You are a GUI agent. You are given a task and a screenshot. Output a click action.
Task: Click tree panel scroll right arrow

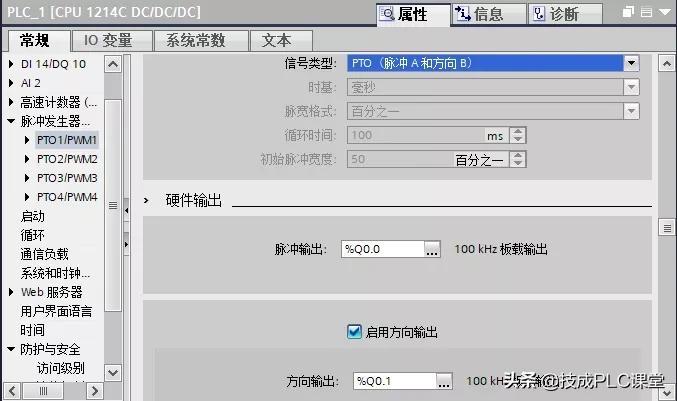click(95, 391)
